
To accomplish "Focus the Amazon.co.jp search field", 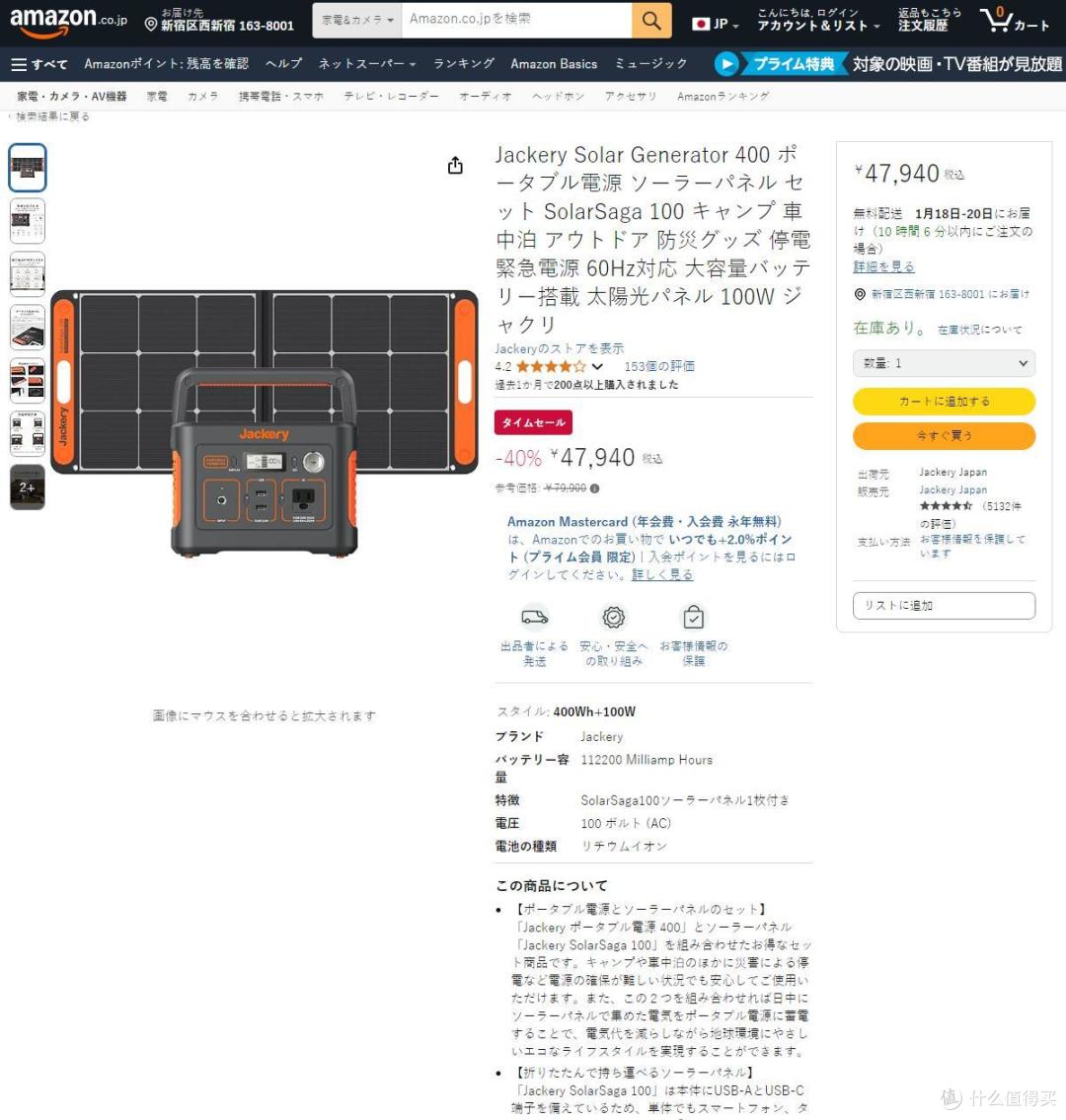I will (x=516, y=20).
